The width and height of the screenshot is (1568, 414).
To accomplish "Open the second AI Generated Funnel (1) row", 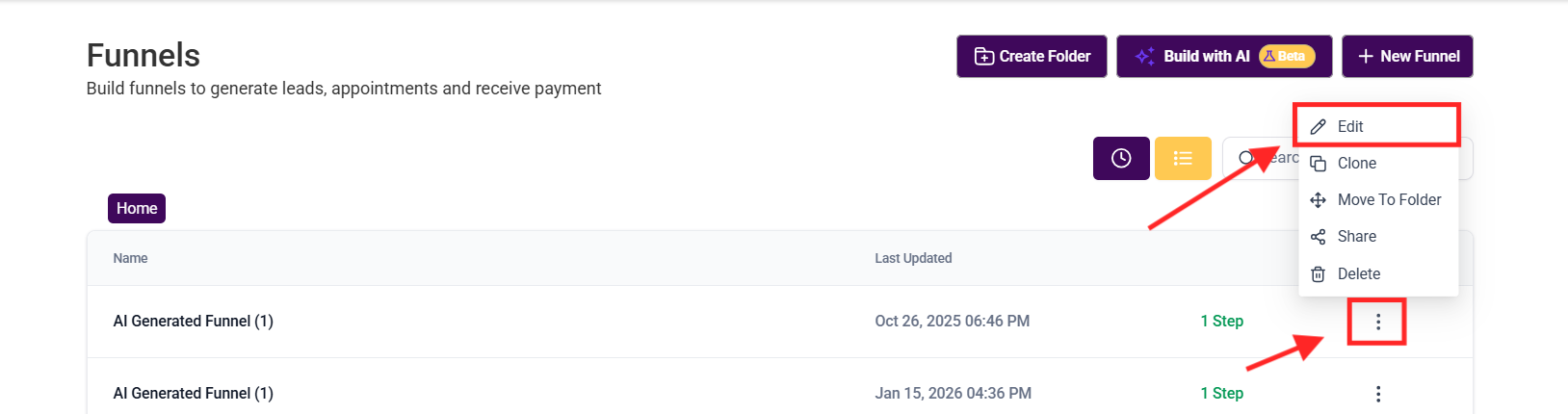I will click(x=194, y=394).
